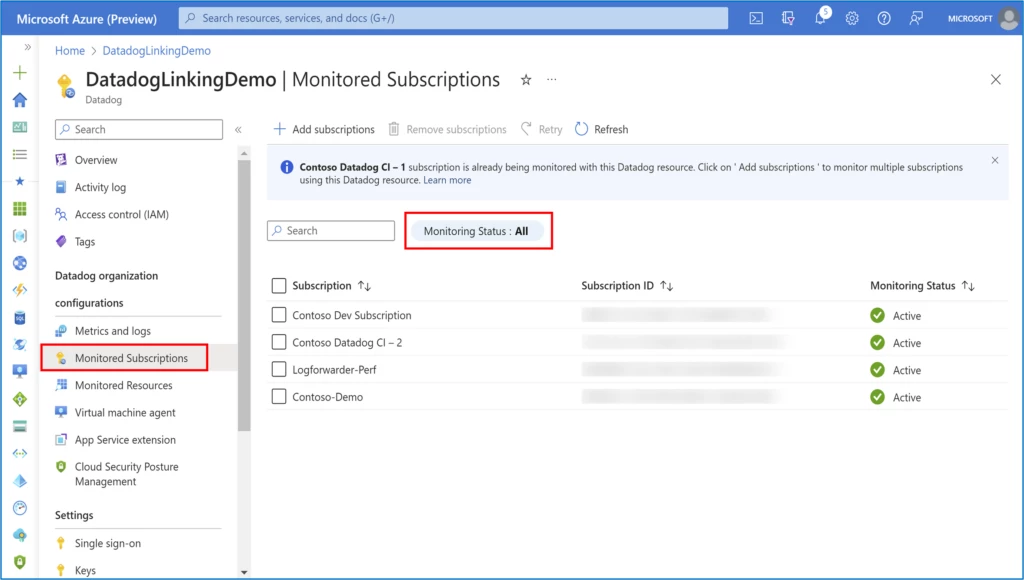
Task: Dismiss the info banner with X
Action: [995, 161]
